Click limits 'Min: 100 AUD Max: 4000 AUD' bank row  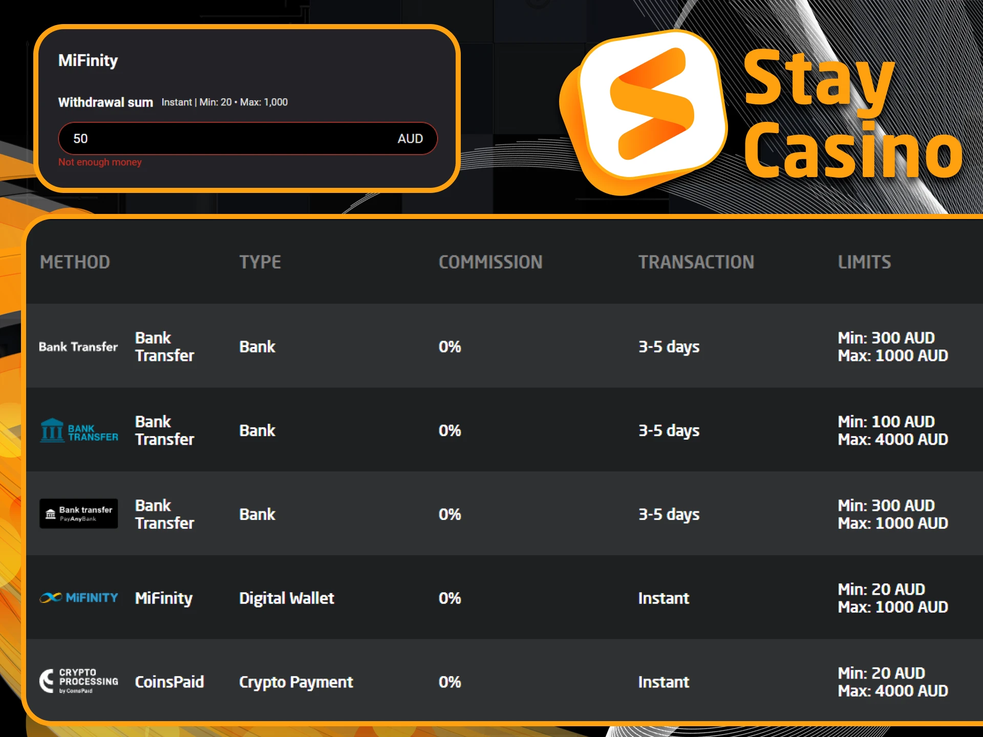click(893, 431)
